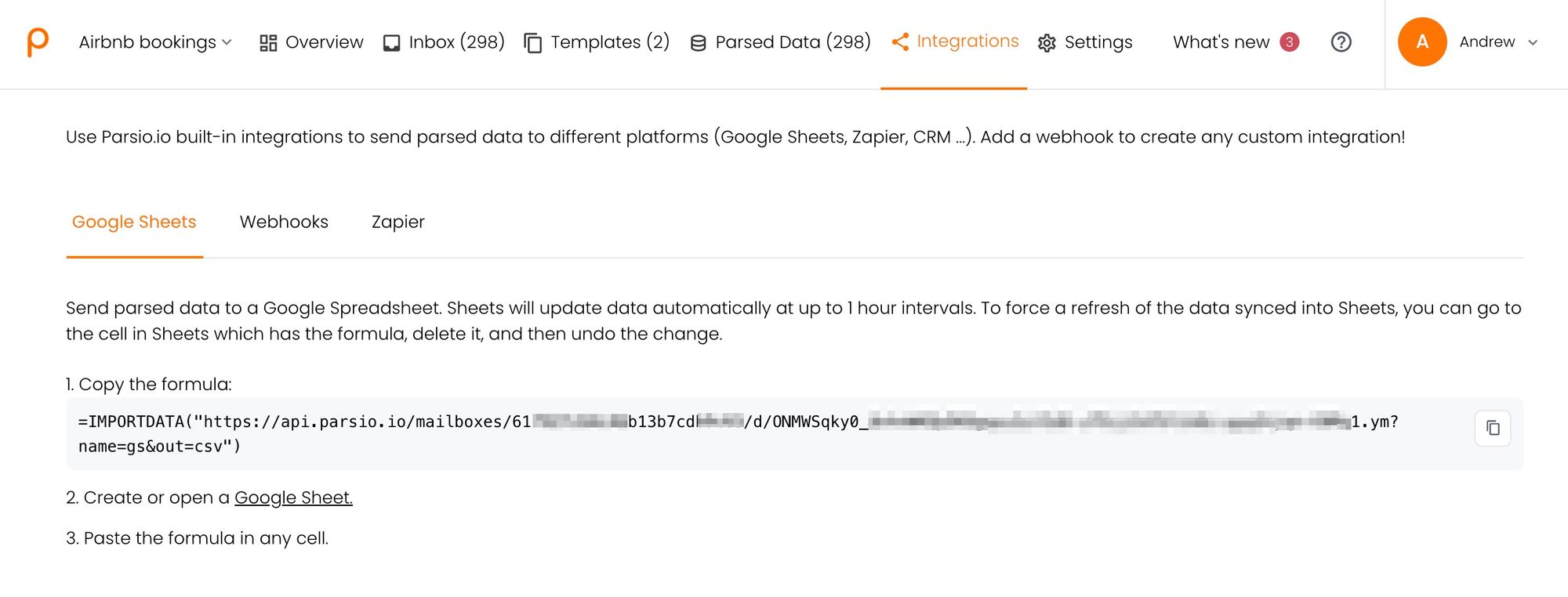Open the Google Sheet link
The height and width of the screenshot is (597, 1568).
click(x=293, y=498)
